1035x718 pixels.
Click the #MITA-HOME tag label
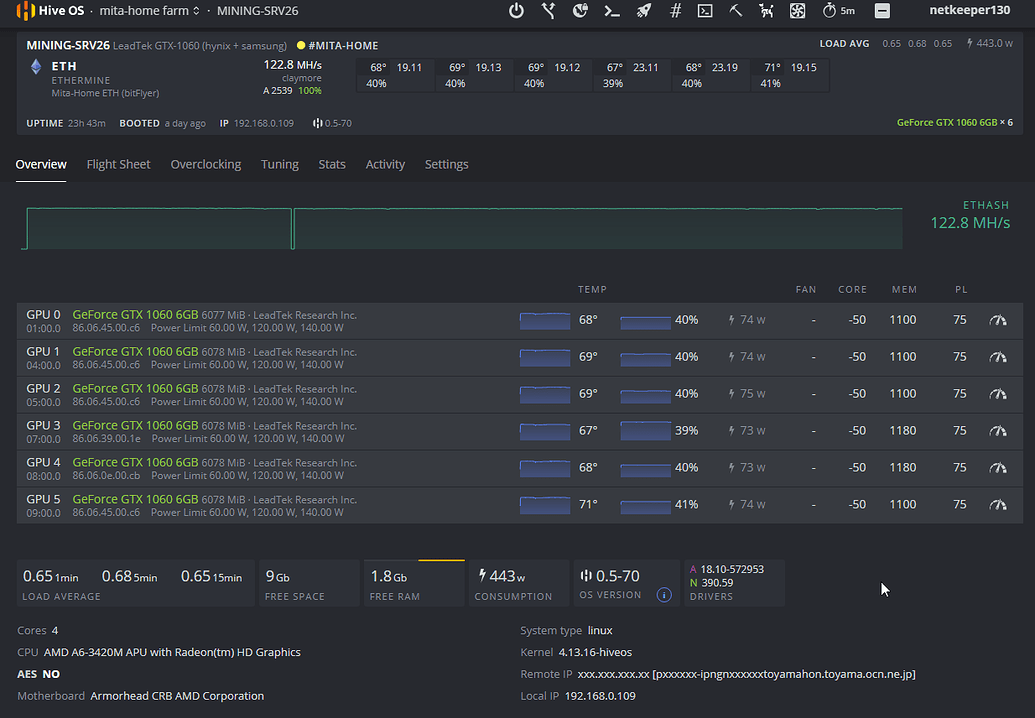pyautogui.click(x=343, y=45)
